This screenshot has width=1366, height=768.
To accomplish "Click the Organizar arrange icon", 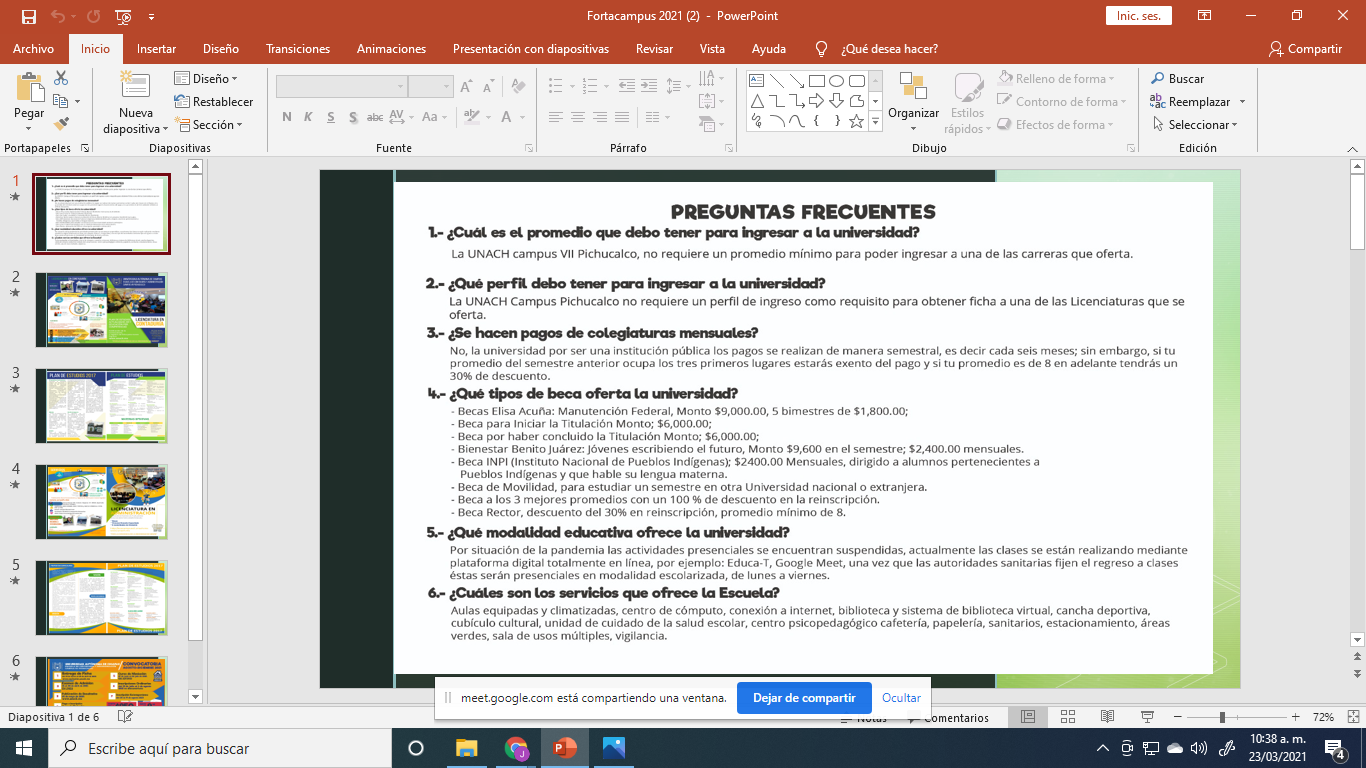I will tap(913, 87).
